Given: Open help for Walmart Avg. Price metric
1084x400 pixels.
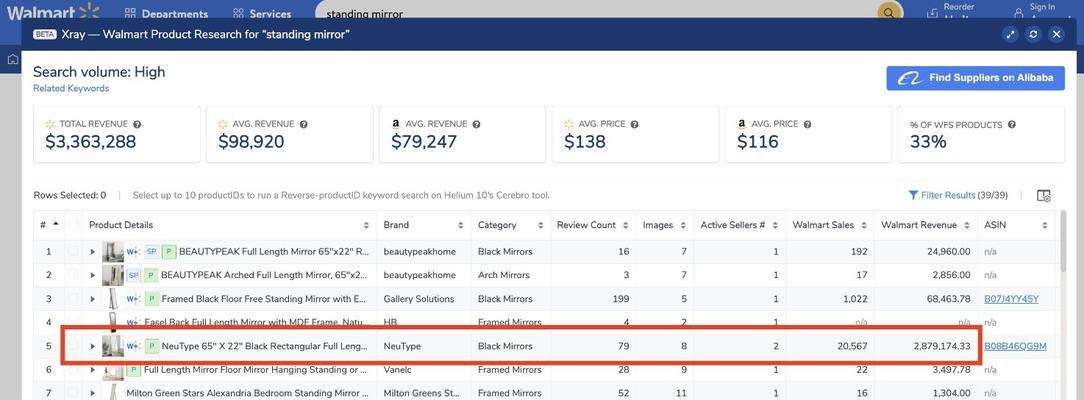Looking at the screenshot, I should 634,124.
